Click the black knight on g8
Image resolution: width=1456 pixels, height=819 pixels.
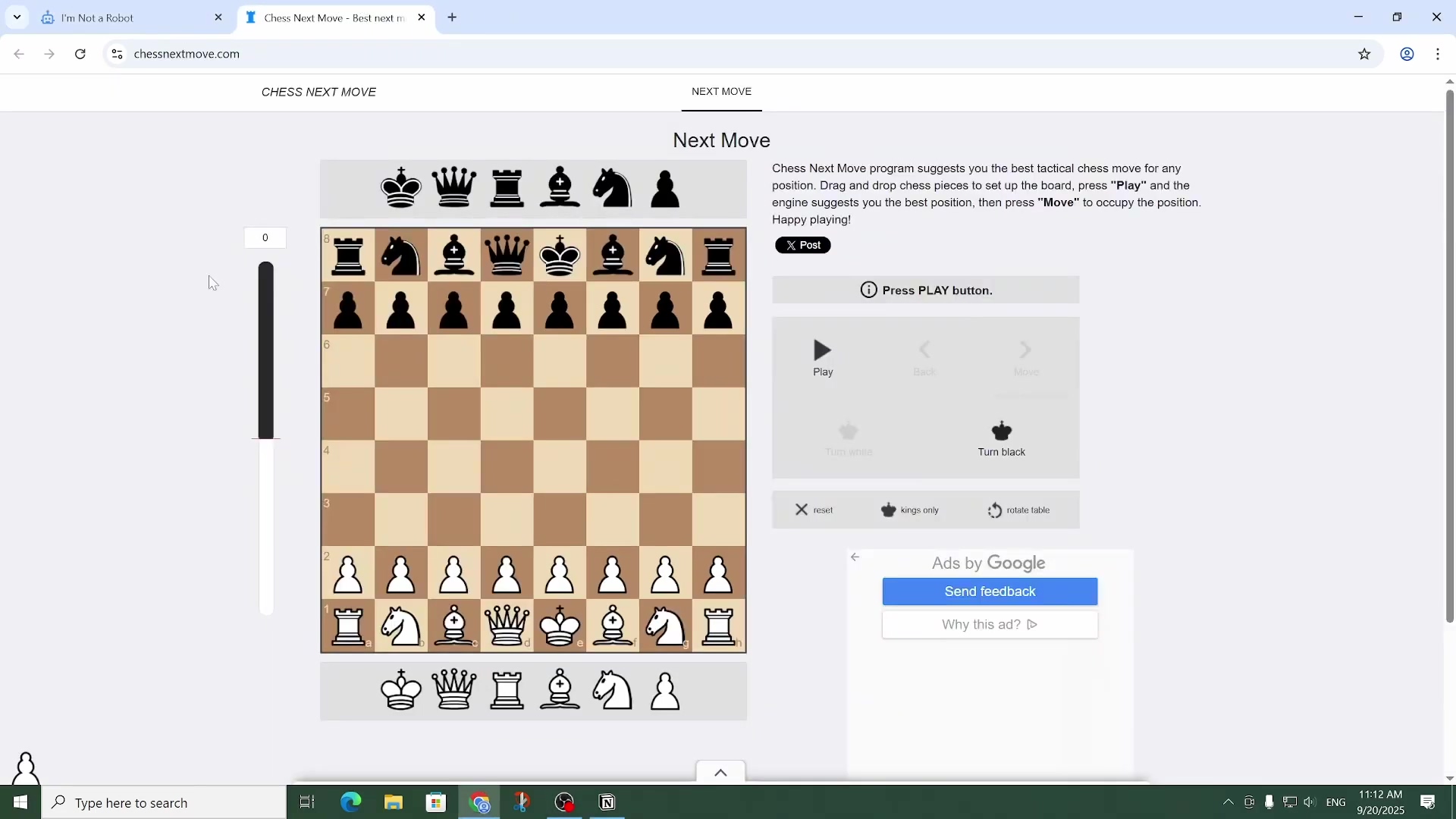(666, 256)
